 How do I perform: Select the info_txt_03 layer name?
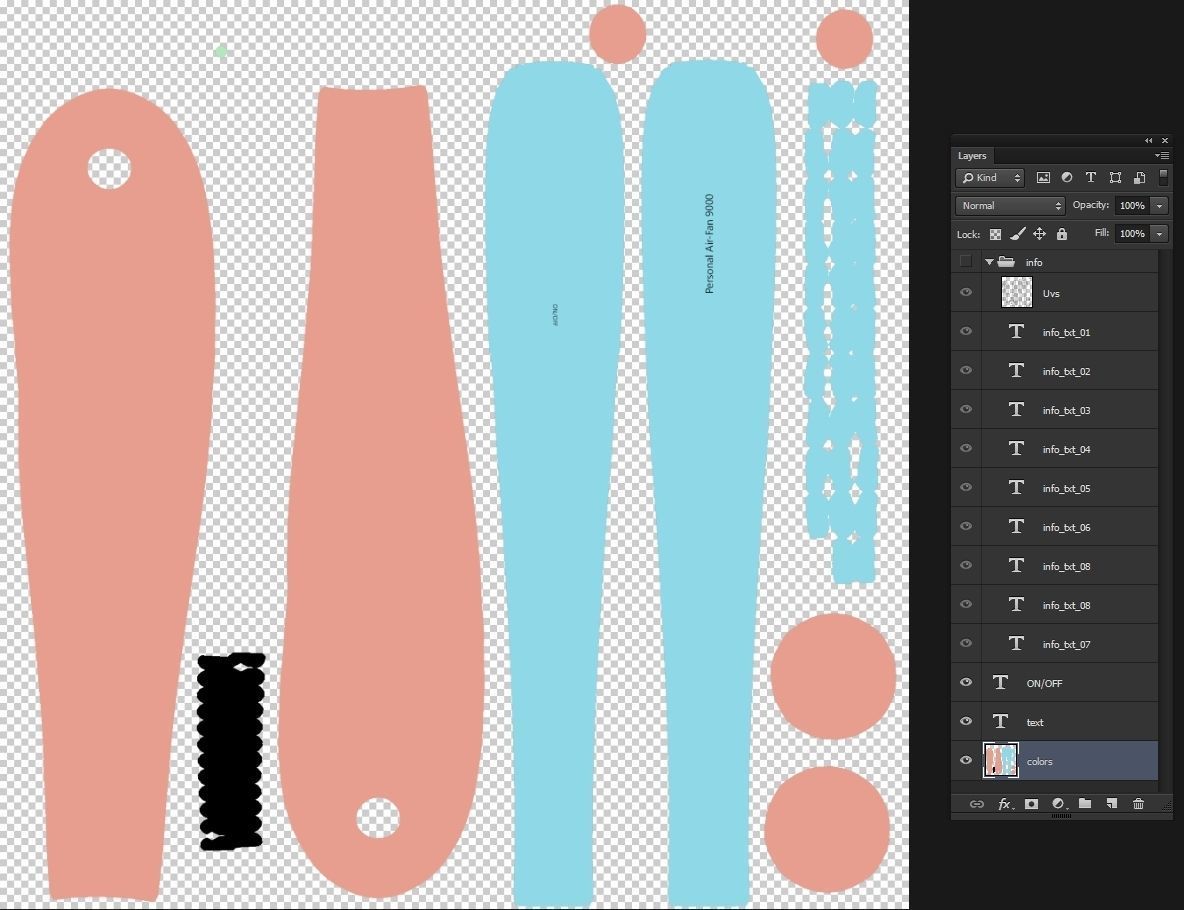coord(1066,410)
